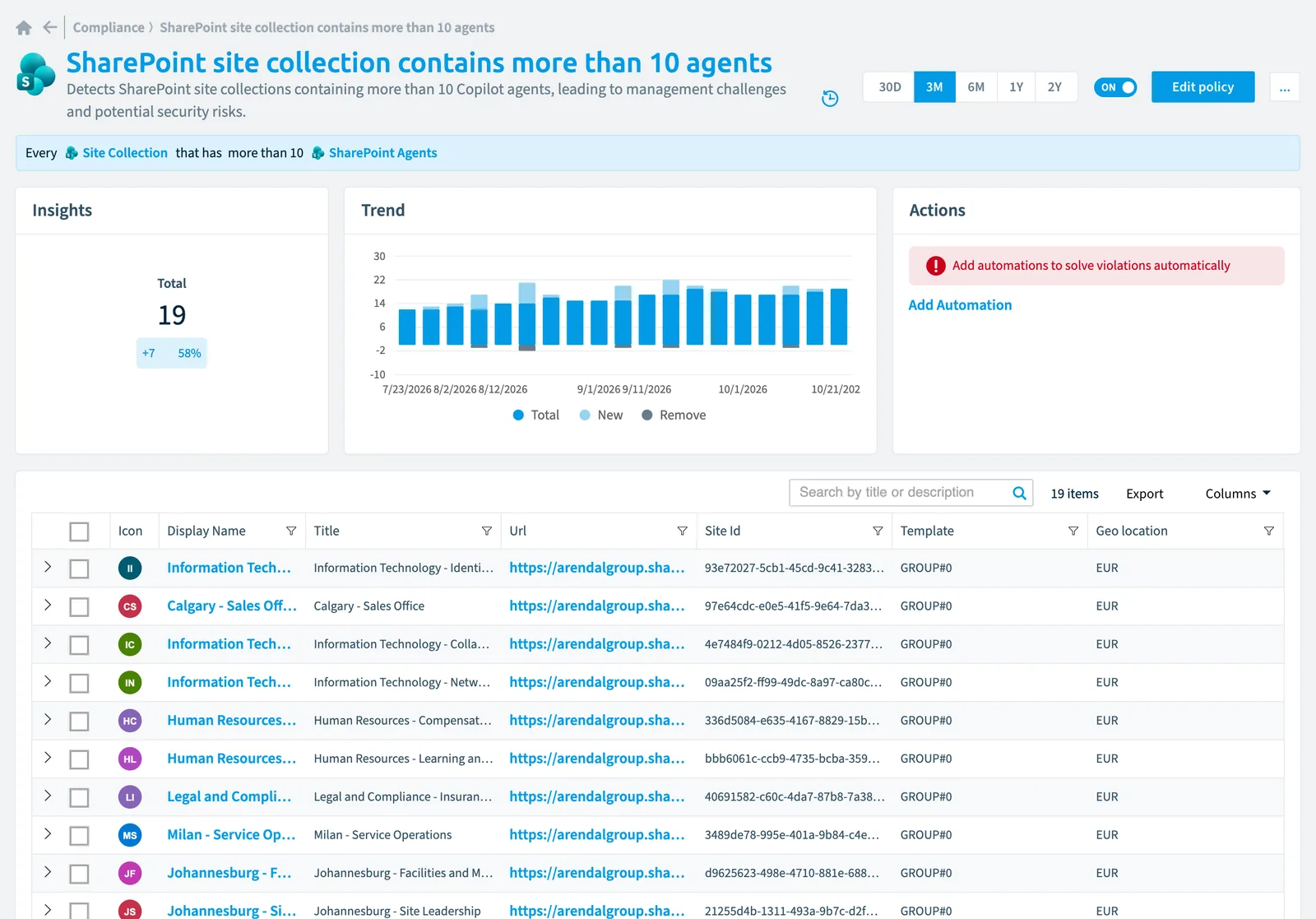
Task: Open the Title column filter
Action: tap(487, 531)
